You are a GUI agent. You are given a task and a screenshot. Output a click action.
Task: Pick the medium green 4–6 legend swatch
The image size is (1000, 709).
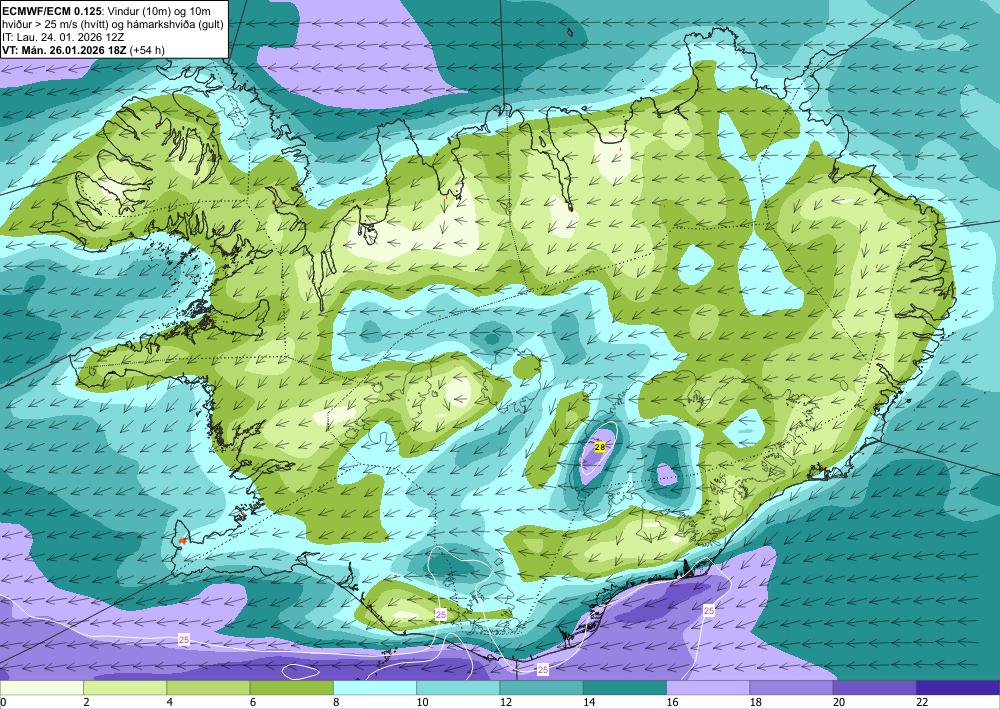tap(208, 688)
